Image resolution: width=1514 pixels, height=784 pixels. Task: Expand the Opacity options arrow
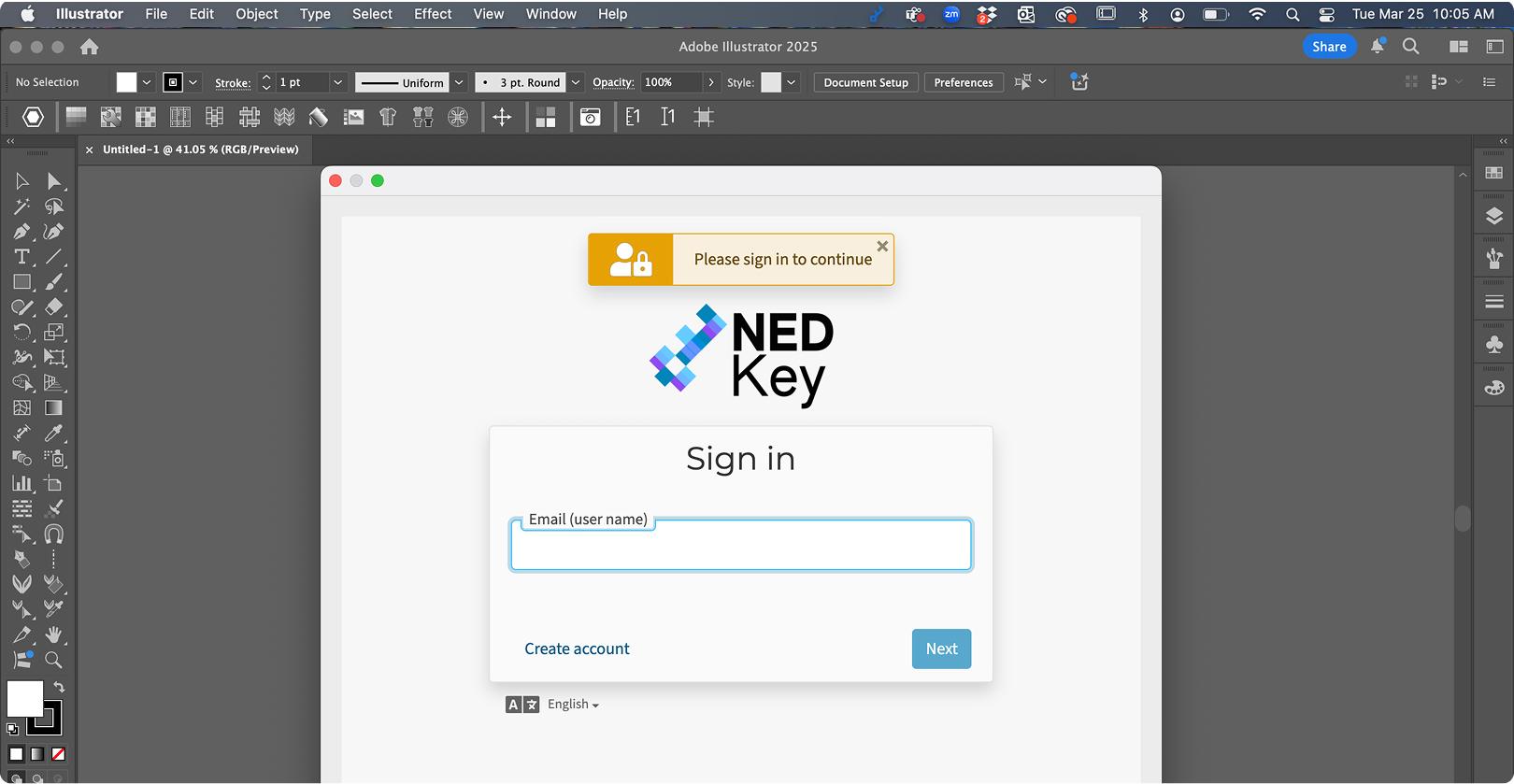pos(711,82)
